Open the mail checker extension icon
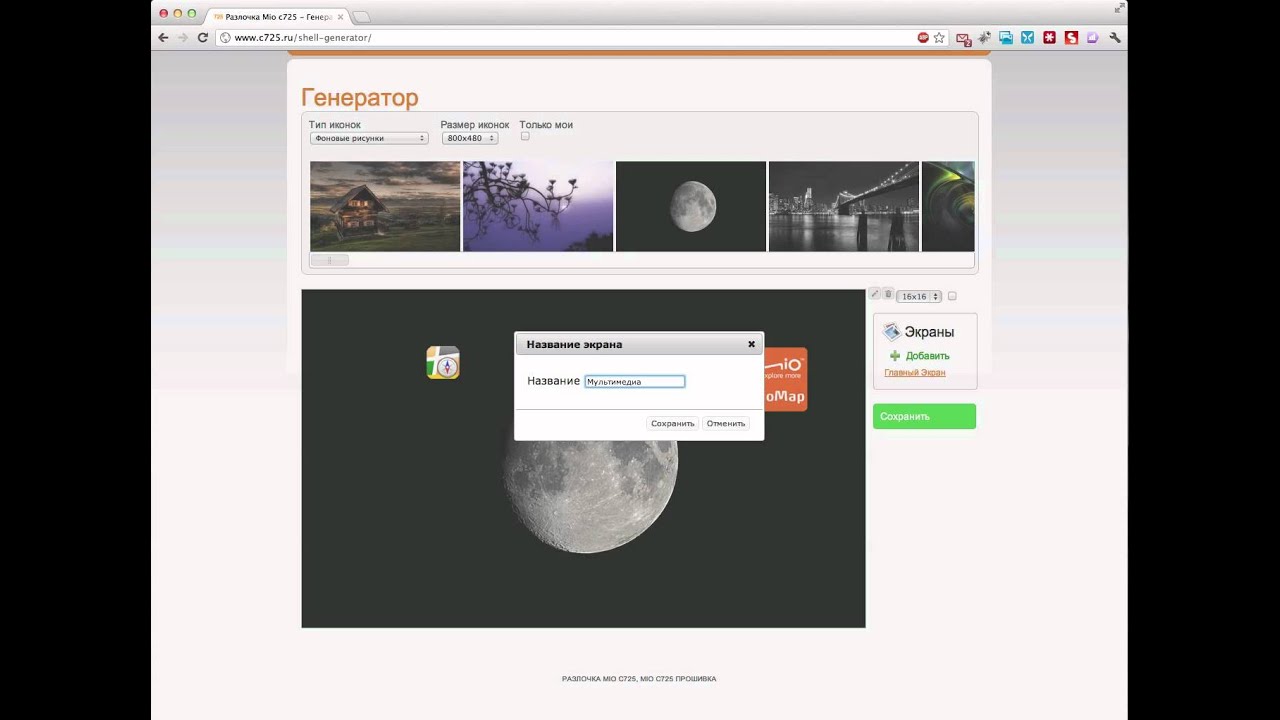Image resolution: width=1280 pixels, height=720 pixels. (x=963, y=38)
